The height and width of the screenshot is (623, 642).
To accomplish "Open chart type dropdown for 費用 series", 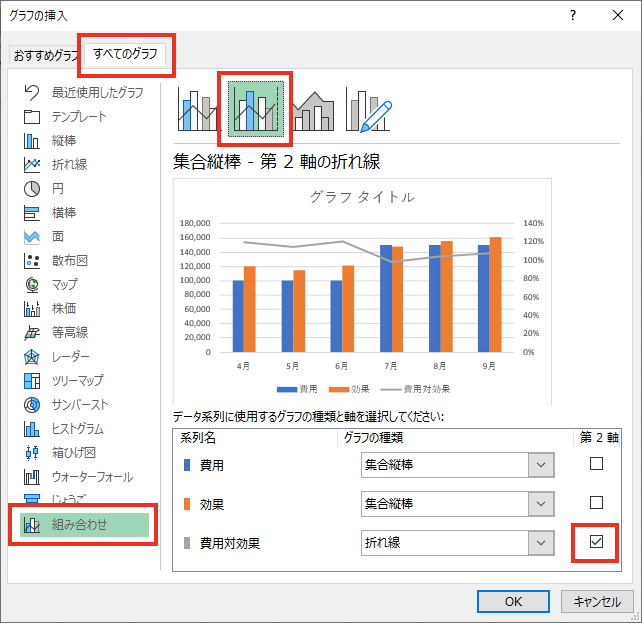I will [541, 465].
